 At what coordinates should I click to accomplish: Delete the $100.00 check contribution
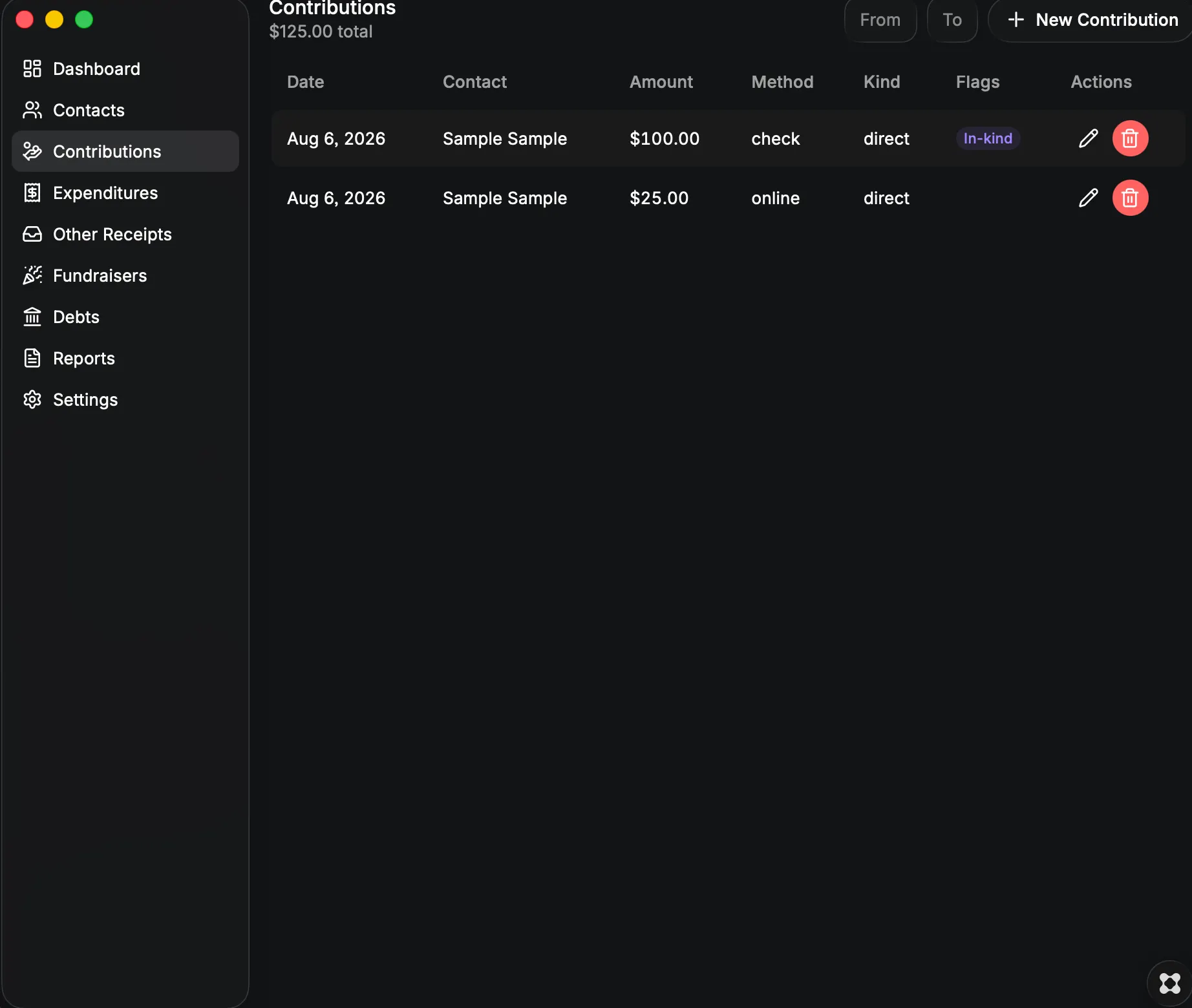click(1130, 138)
